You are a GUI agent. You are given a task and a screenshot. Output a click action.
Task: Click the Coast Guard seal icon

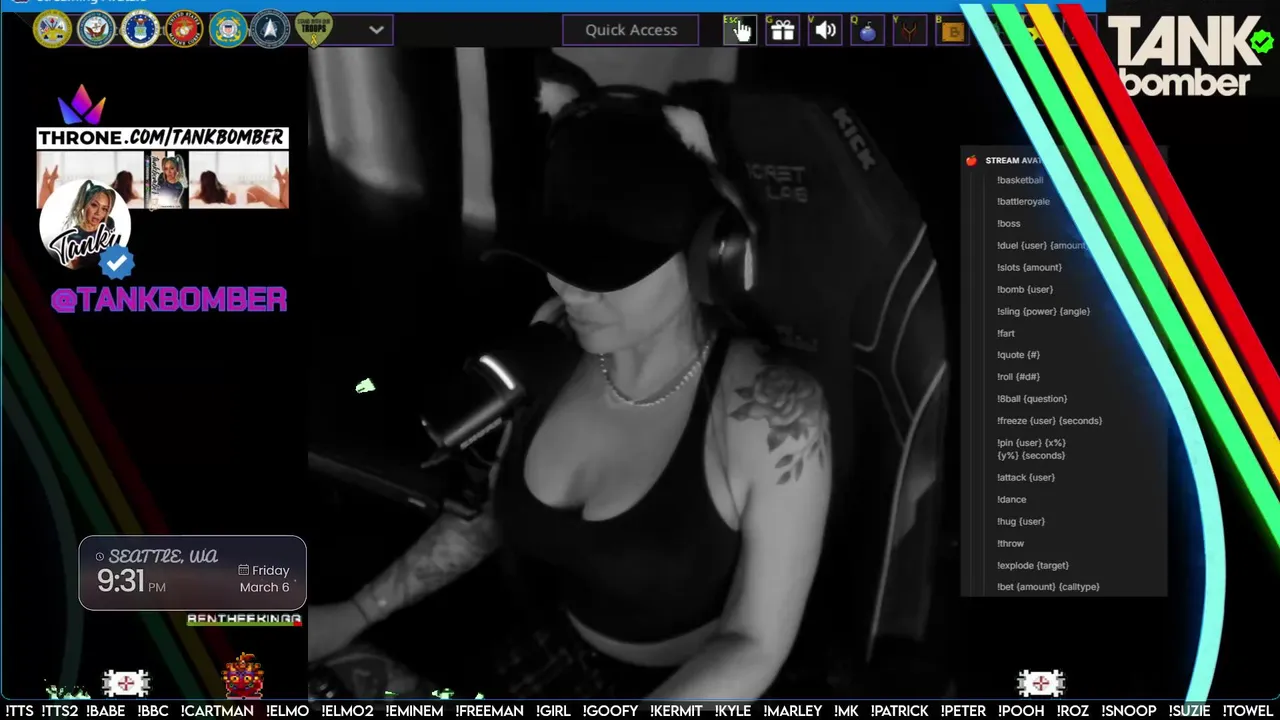228,29
